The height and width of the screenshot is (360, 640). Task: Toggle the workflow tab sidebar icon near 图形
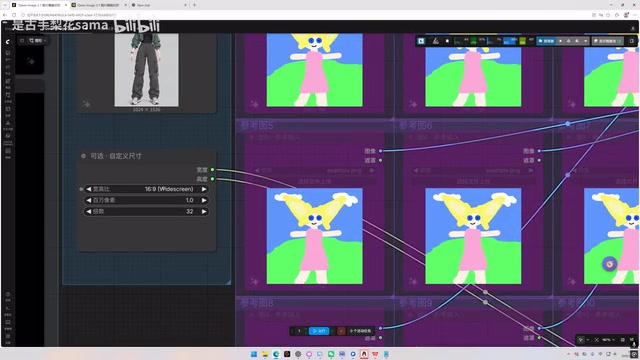[x=22, y=40]
